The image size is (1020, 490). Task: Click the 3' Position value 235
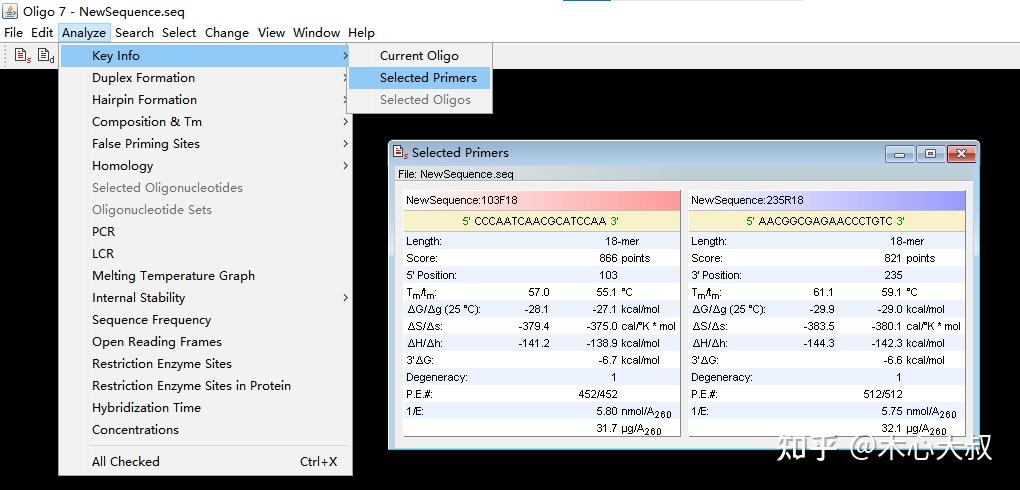(x=893, y=275)
